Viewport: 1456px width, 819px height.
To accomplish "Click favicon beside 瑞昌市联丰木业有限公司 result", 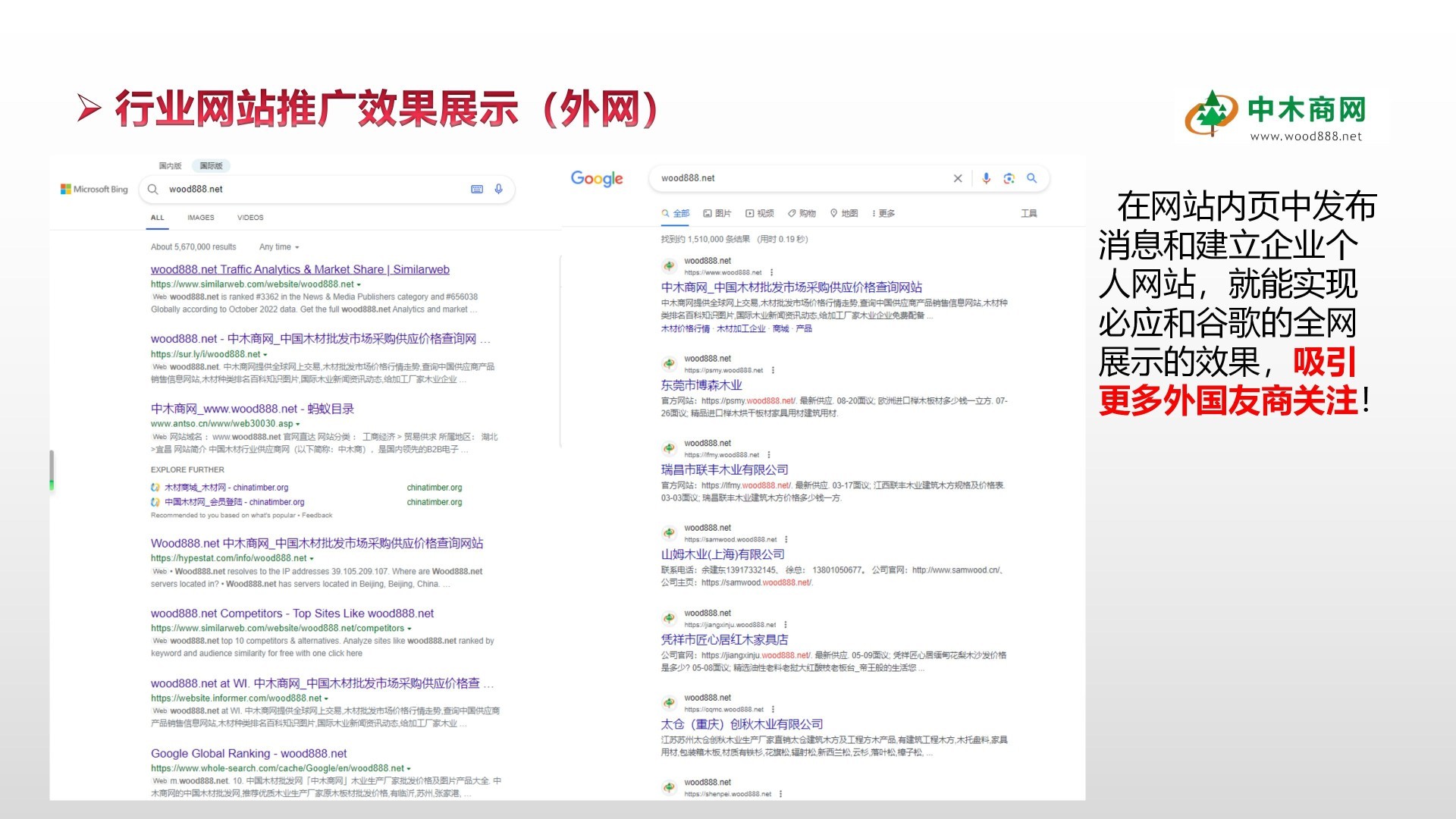I will (x=670, y=449).
